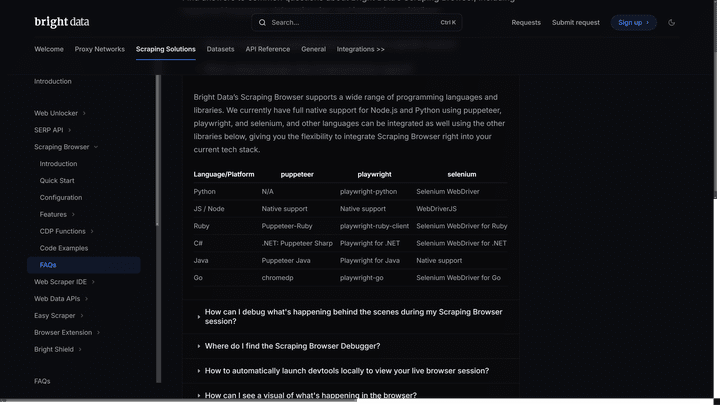Open the Configuration page

[61, 197]
